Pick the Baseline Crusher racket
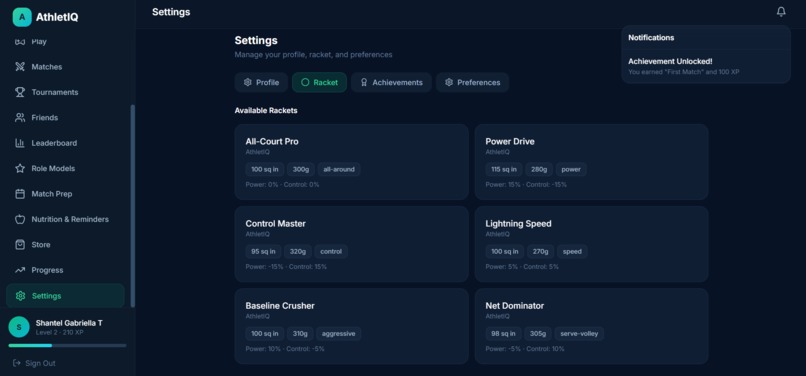This screenshot has height=376, width=806. [352, 326]
